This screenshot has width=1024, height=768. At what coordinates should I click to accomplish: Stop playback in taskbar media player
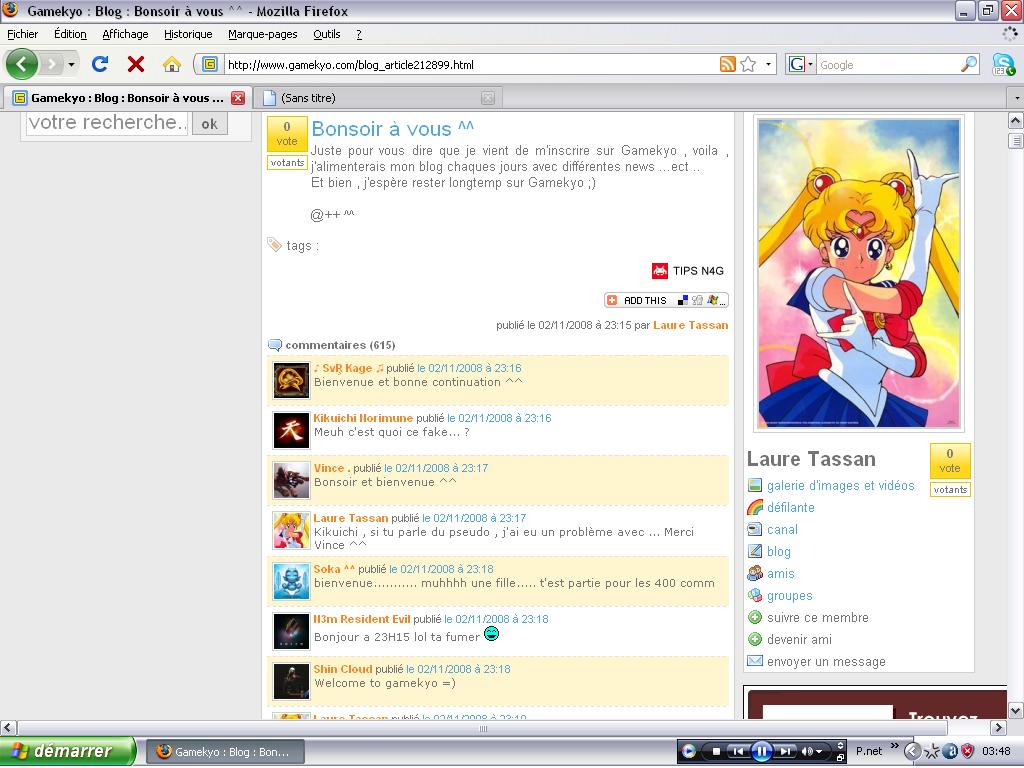tap(716, 752)
